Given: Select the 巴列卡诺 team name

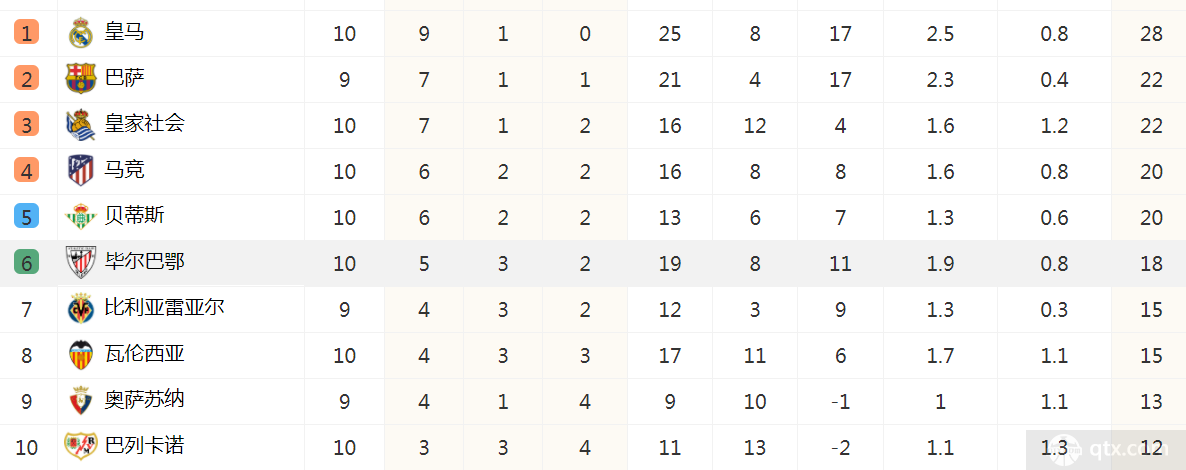Looking at the screenshot, I should tap(144, 445).
